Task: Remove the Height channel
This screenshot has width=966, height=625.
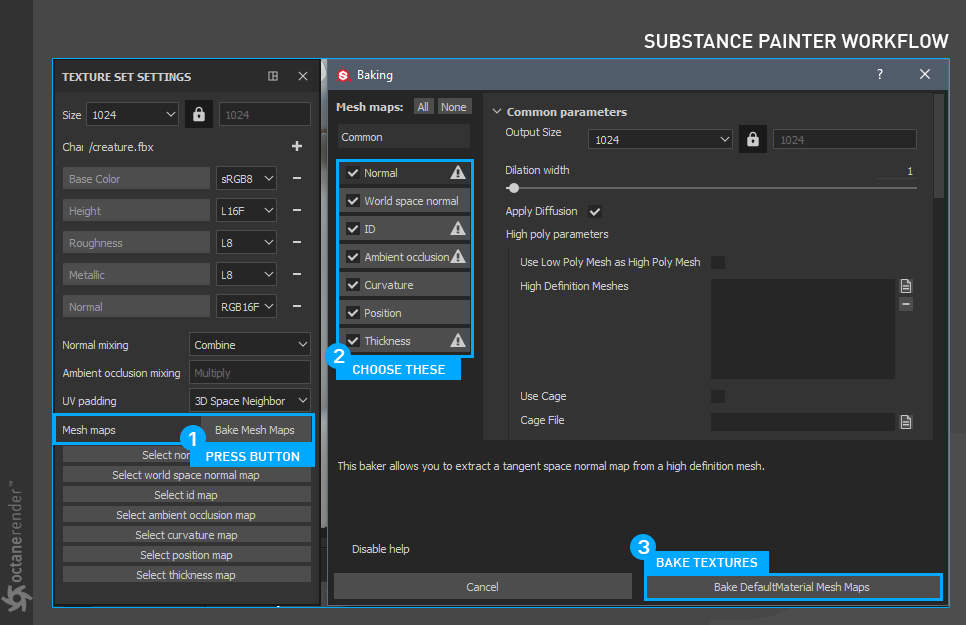Action: (x=297, y=210)
